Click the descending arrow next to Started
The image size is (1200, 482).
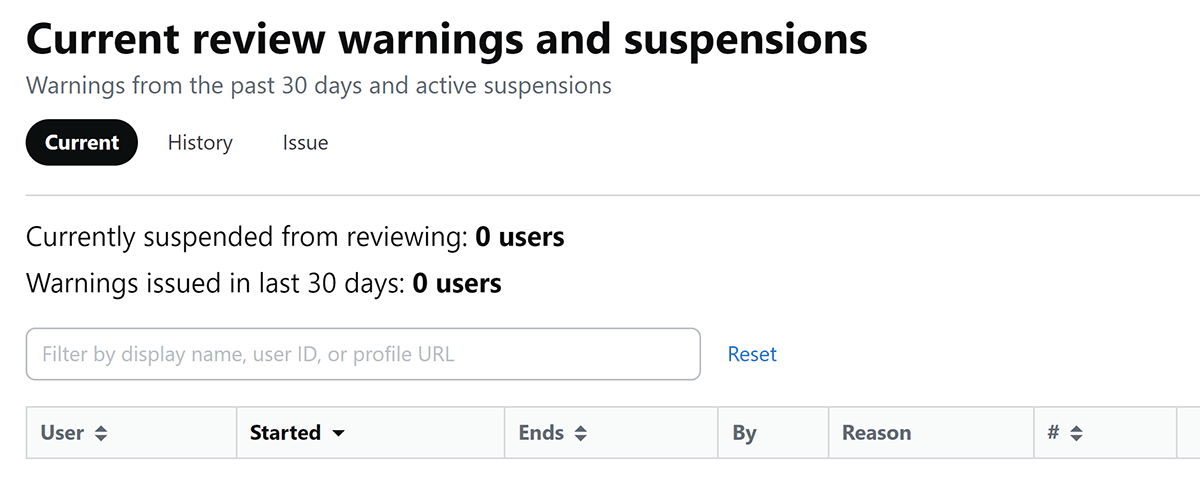(x=338, y=434)
